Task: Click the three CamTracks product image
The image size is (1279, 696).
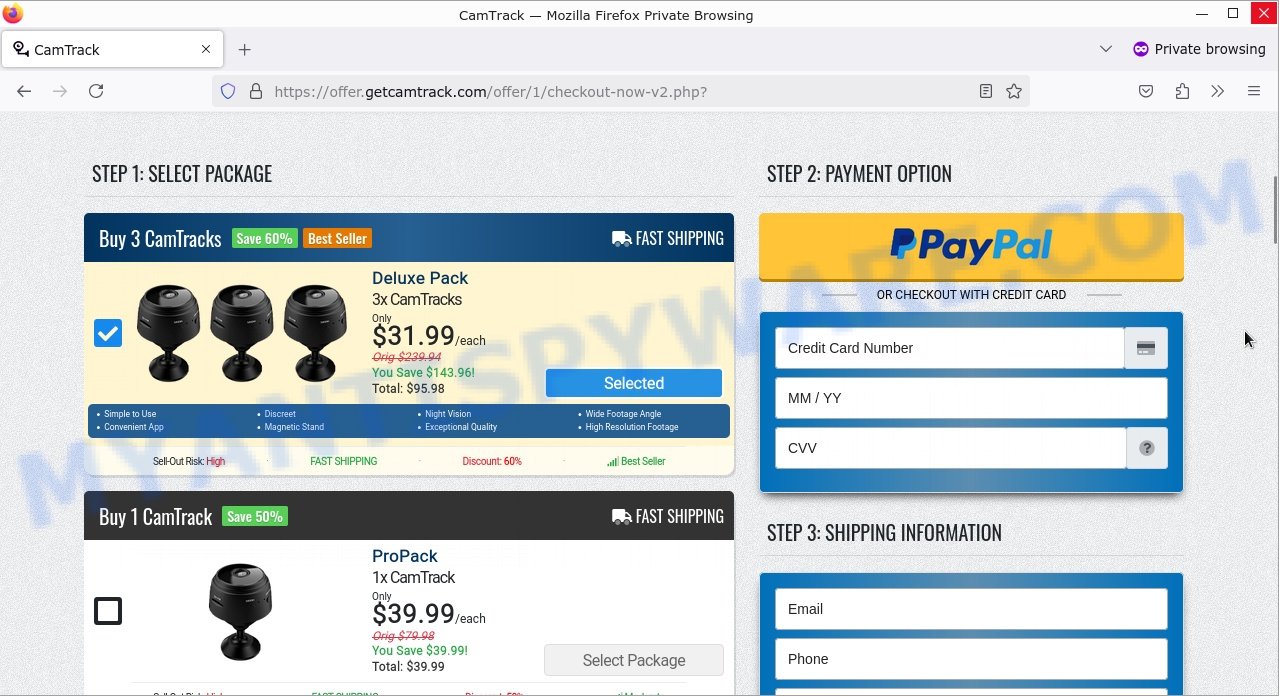Action: [242, 333]
